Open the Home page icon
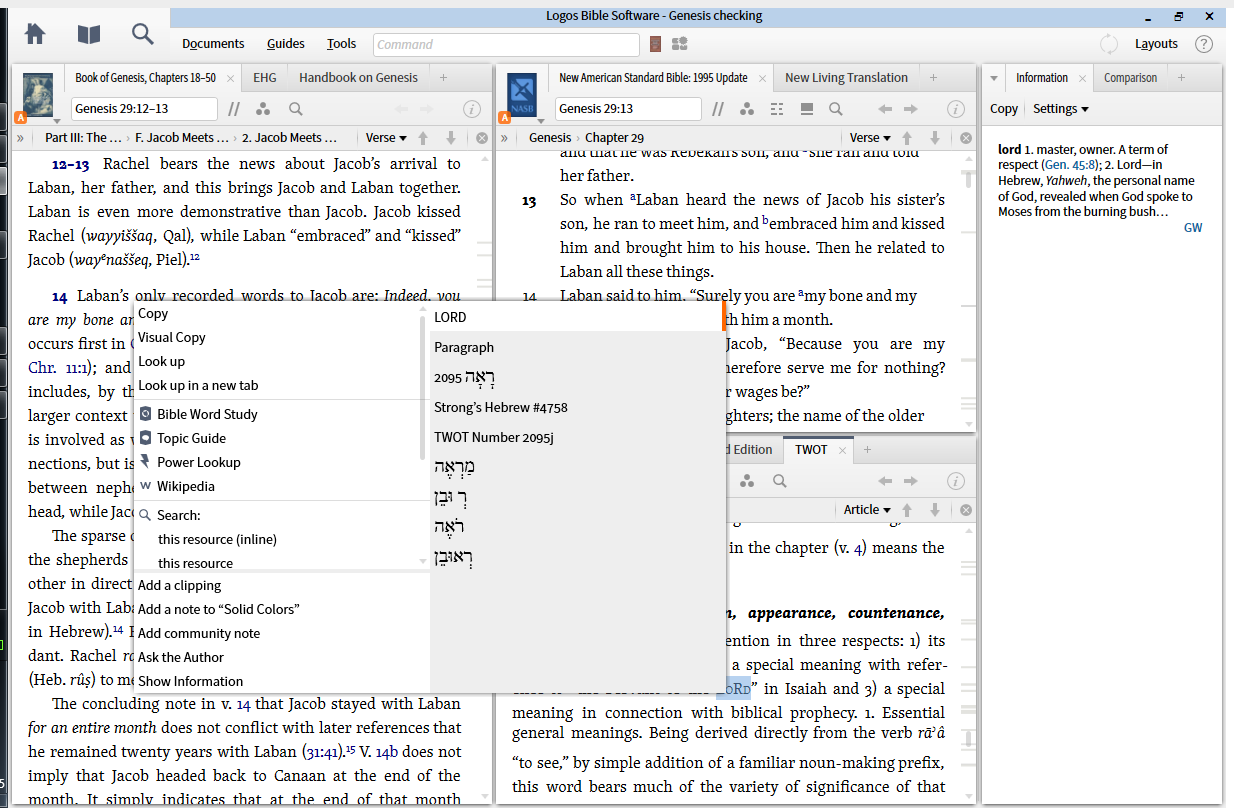1234x808 pixels. click(35, 34)
